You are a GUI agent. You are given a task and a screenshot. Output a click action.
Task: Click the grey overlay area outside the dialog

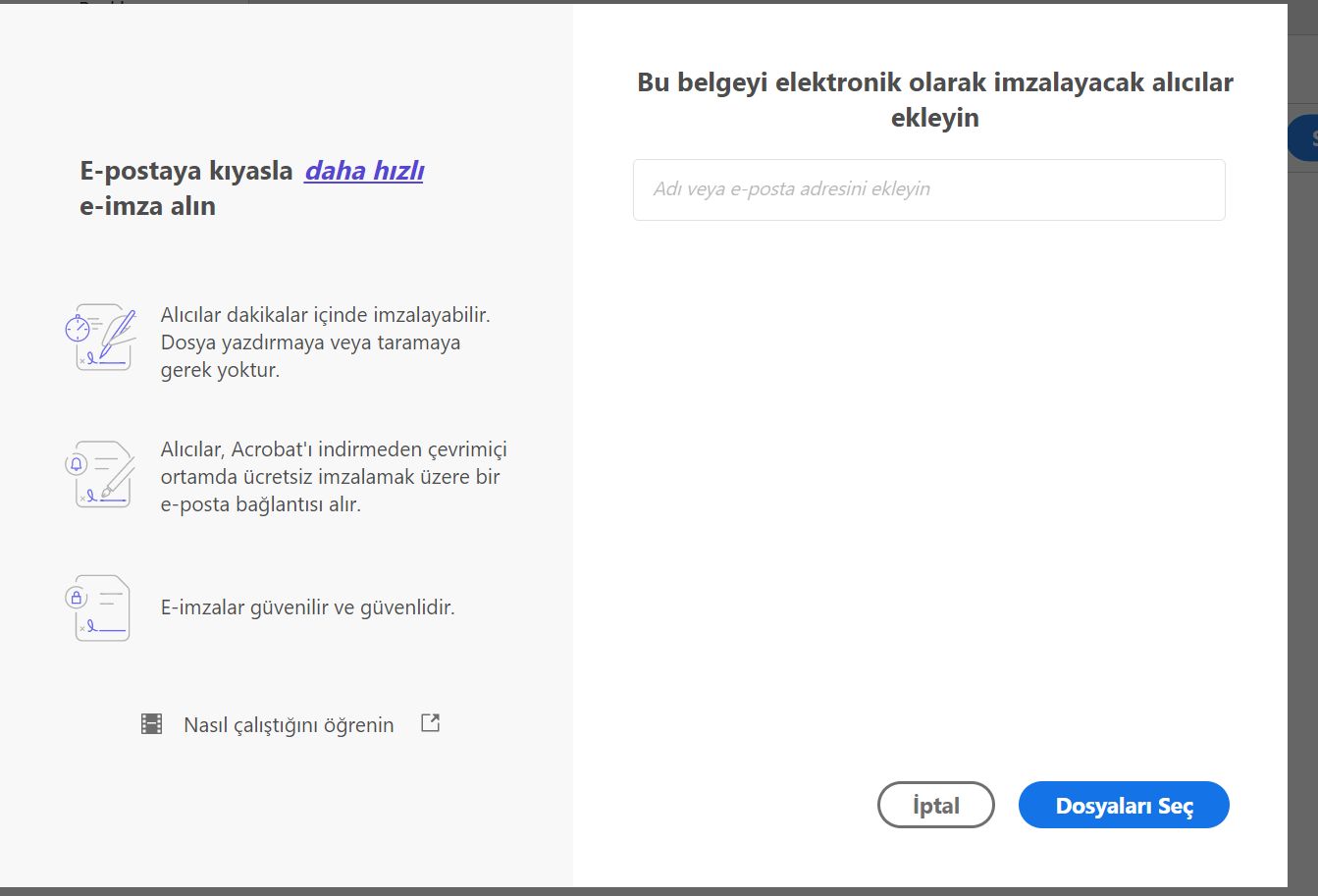[1300, 491]
